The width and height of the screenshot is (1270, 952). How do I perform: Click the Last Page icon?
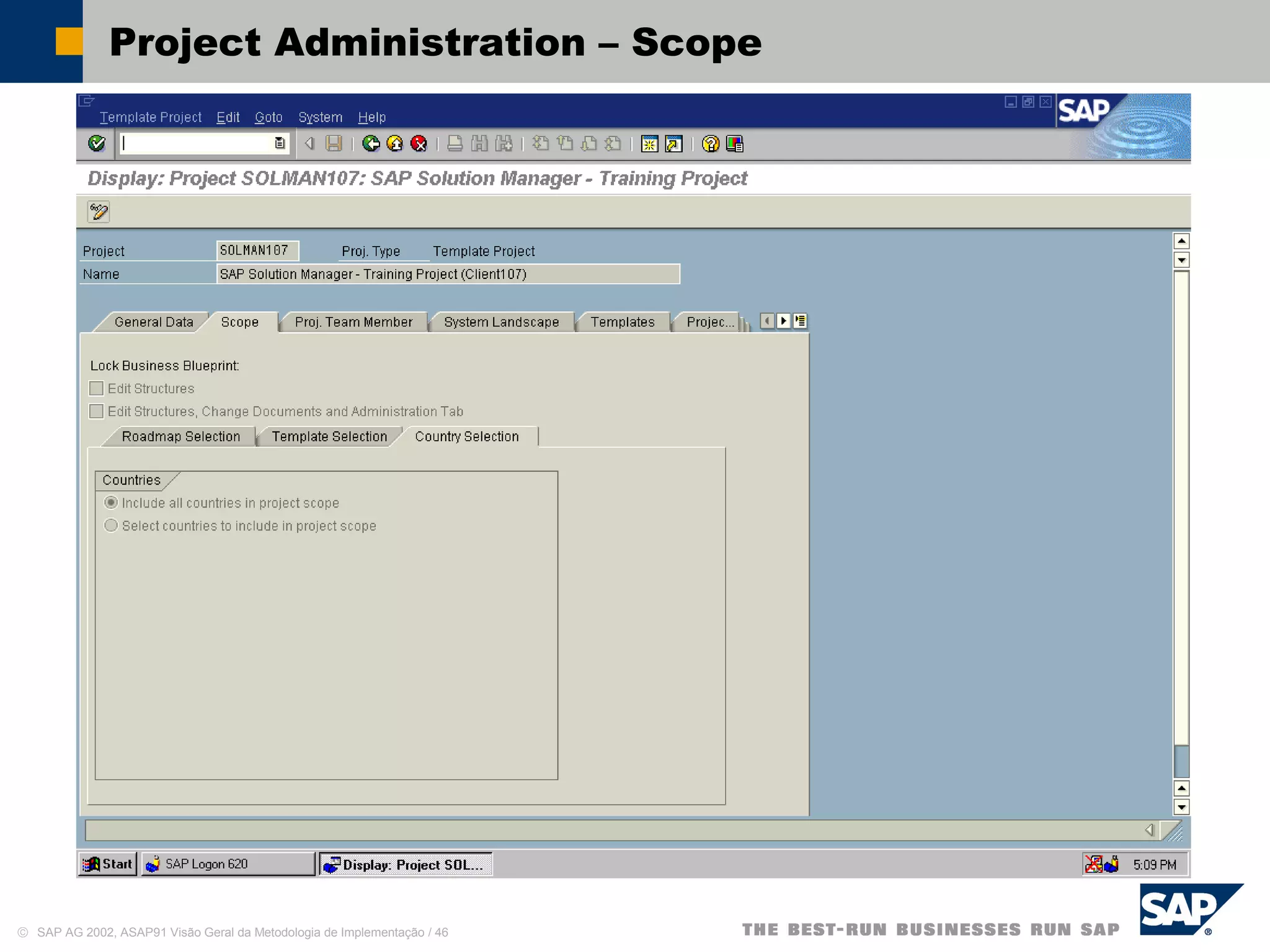[x=613, y=144]
